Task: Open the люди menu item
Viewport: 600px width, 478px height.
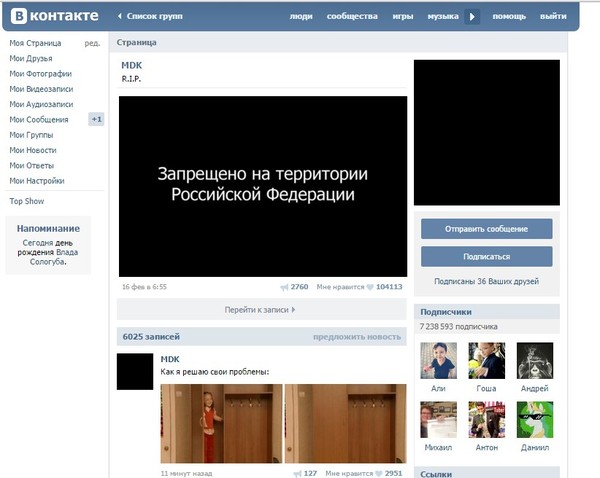Action: pyautogui.click(x=301, y=16)
